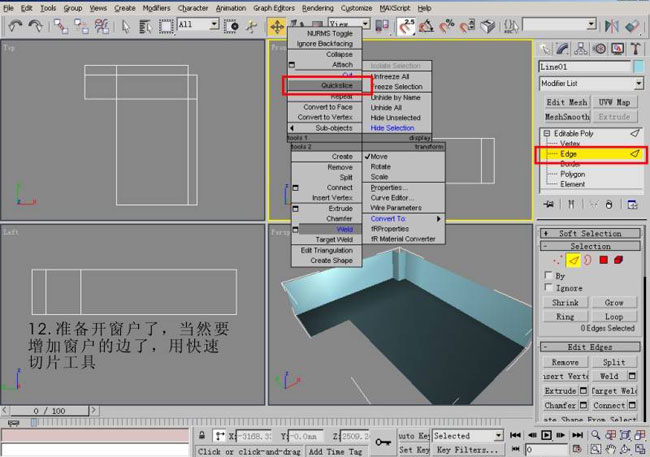This screenshot has height=457, width=650.
Task: Open the Utilities hammer panel tab
Action: tap(636, 49)
